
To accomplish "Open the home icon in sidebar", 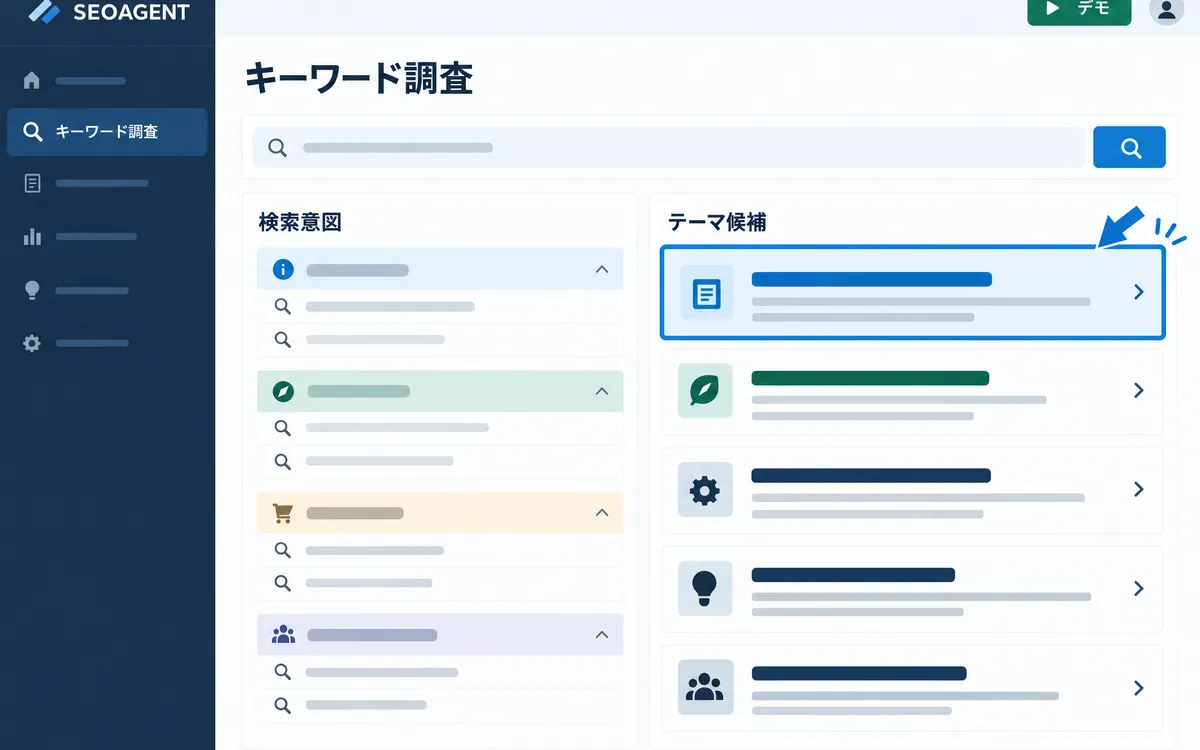I will click(x=32, y=80).
